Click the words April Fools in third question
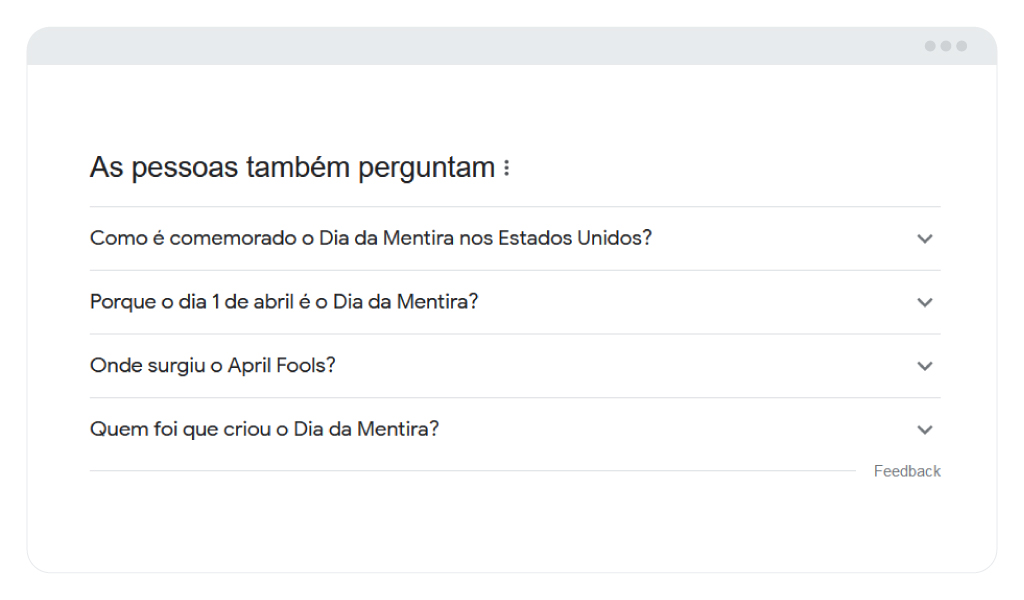The image size is (1024, 600). (x=281, y=365)
